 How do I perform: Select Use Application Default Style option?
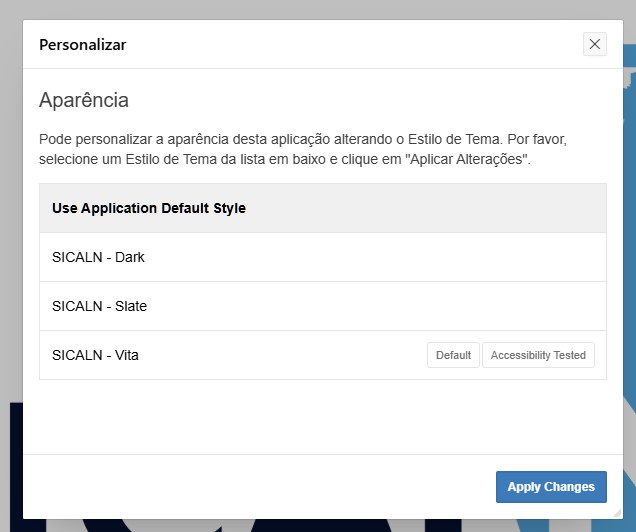[149, 208]
